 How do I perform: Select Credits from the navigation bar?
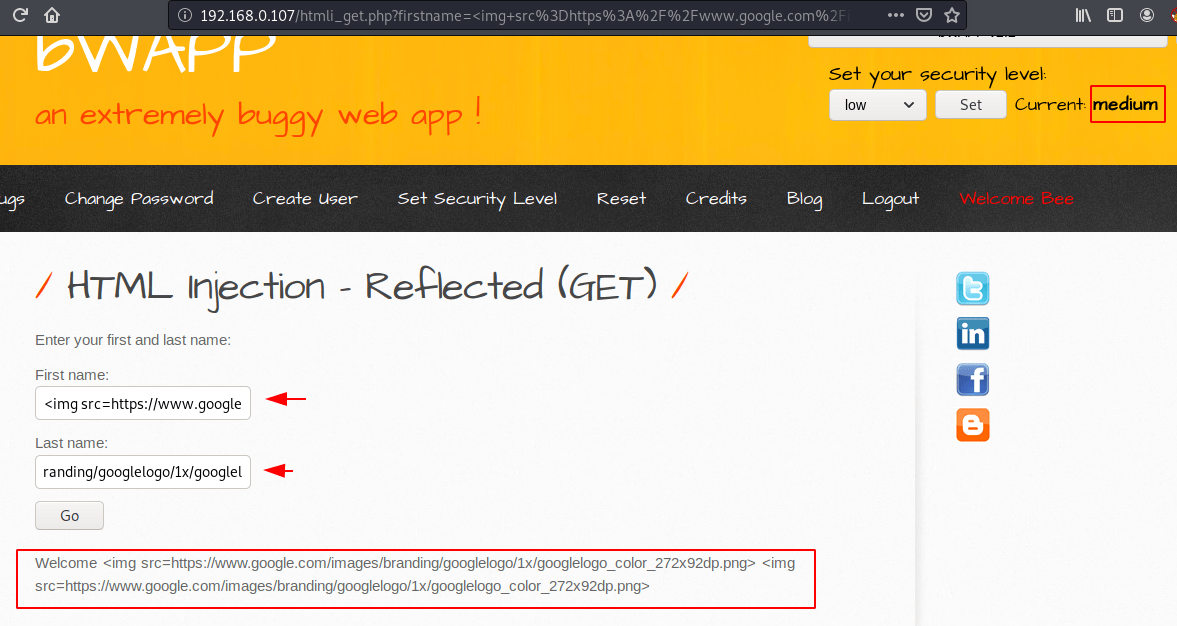(x=716, y=198)
